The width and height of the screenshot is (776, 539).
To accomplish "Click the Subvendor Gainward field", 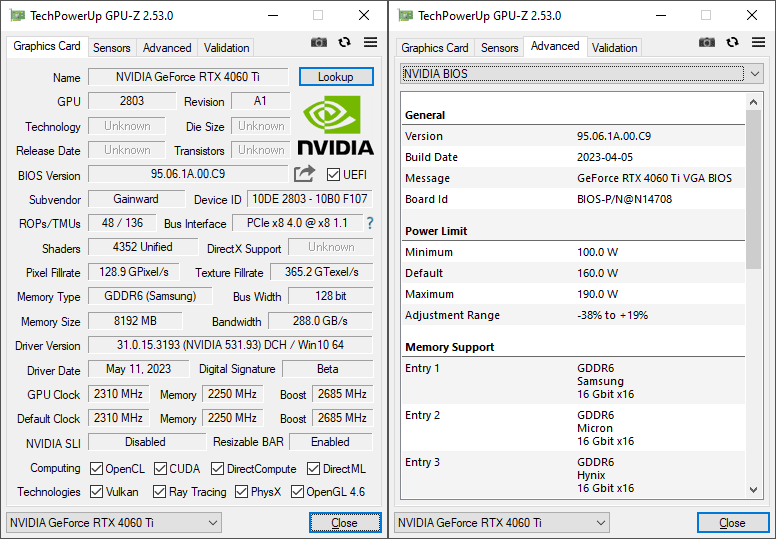I will pyautogui.click(x=137, y=199).
